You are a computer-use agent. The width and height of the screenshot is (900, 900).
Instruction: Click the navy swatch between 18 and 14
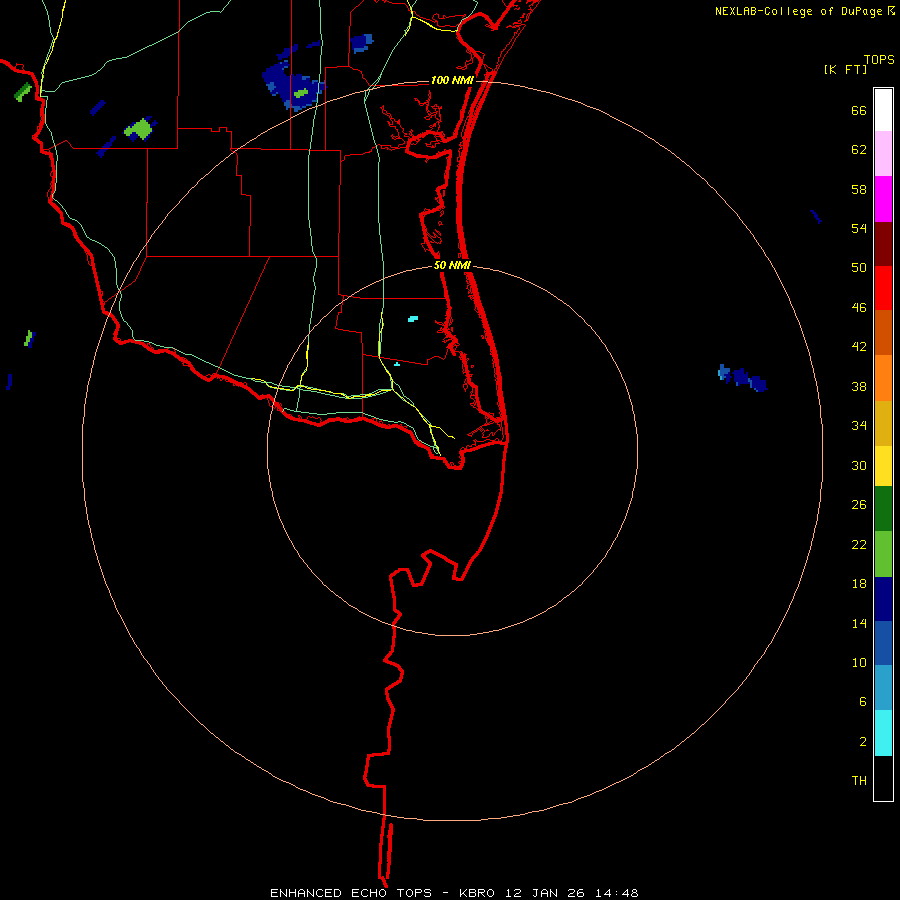pyautogui.click(x=883, y=599)
